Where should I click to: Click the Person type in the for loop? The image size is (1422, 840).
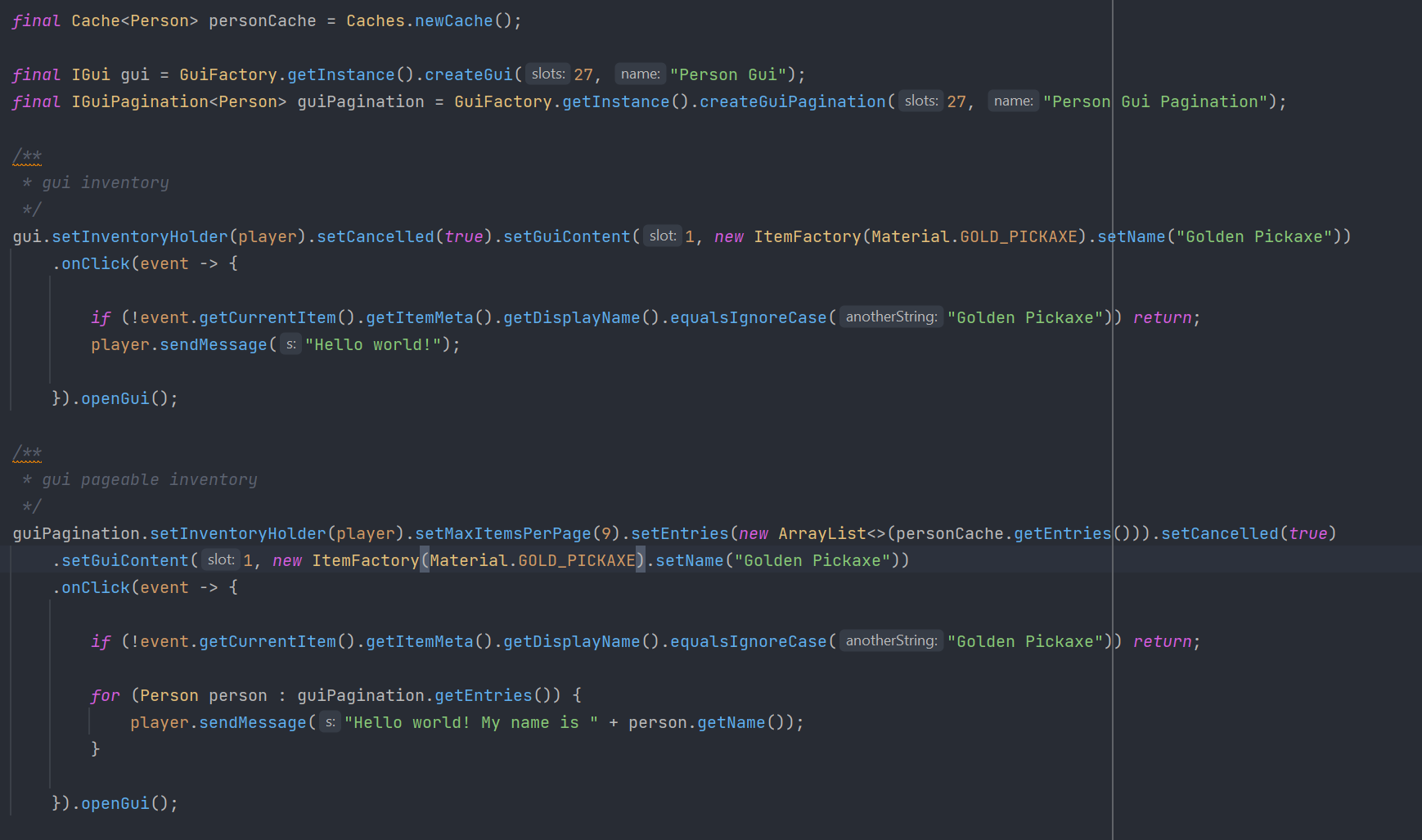(169, 695)
